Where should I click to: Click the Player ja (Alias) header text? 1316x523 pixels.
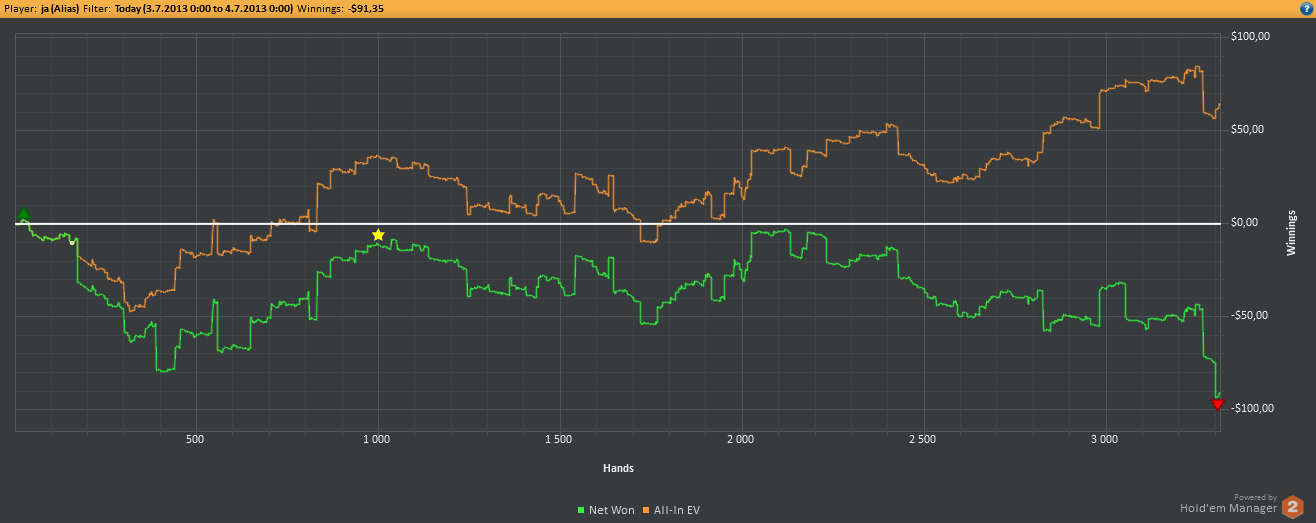(x=39, y=8)
